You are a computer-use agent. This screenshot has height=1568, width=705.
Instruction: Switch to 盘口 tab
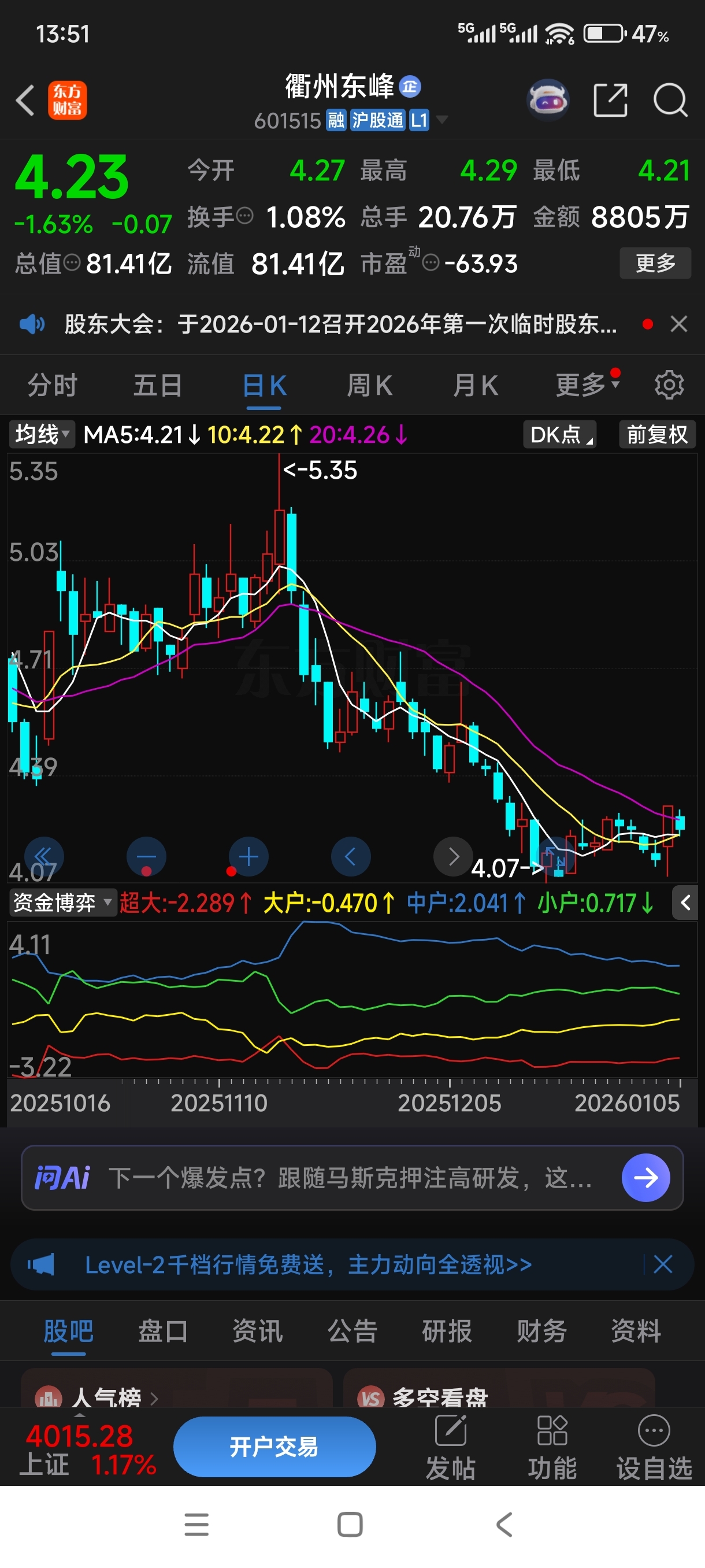[x=162, y=1331]
